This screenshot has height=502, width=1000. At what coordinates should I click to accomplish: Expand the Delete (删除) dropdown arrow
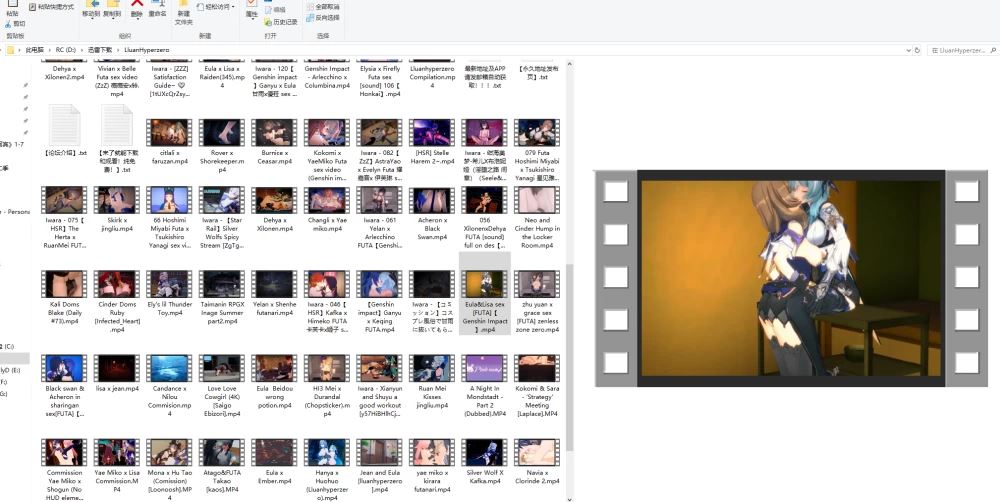136,18
